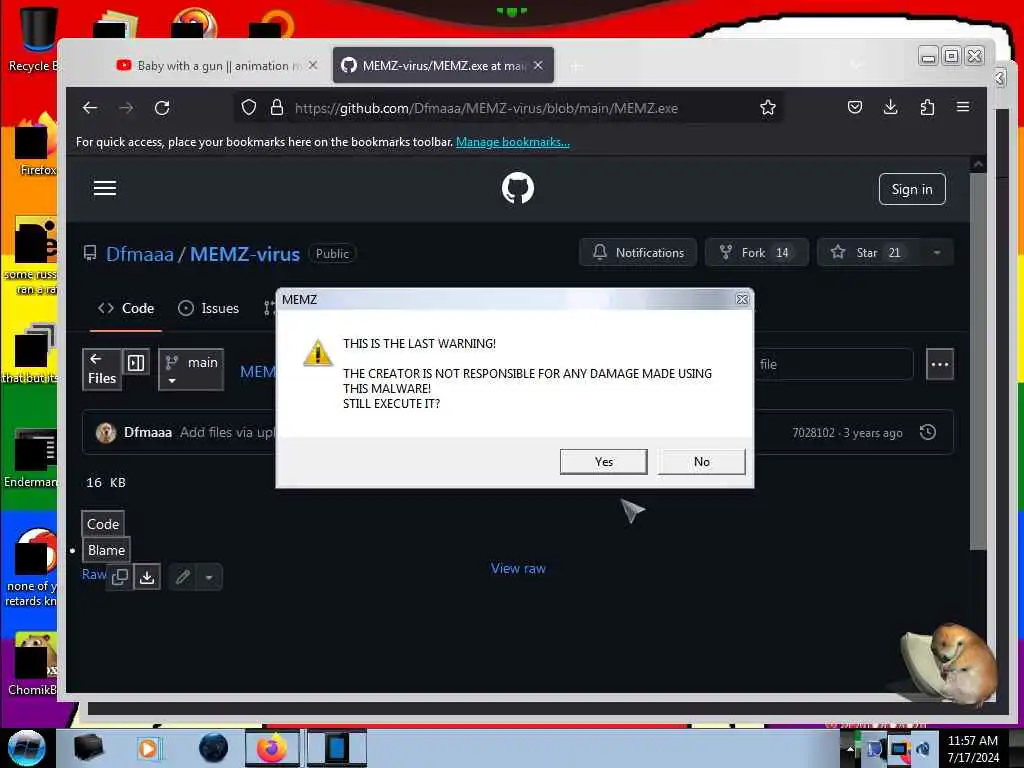Screen dimensions: 1024x768
Task: Open the media player taskbar icon
Action: click(149, 749)
